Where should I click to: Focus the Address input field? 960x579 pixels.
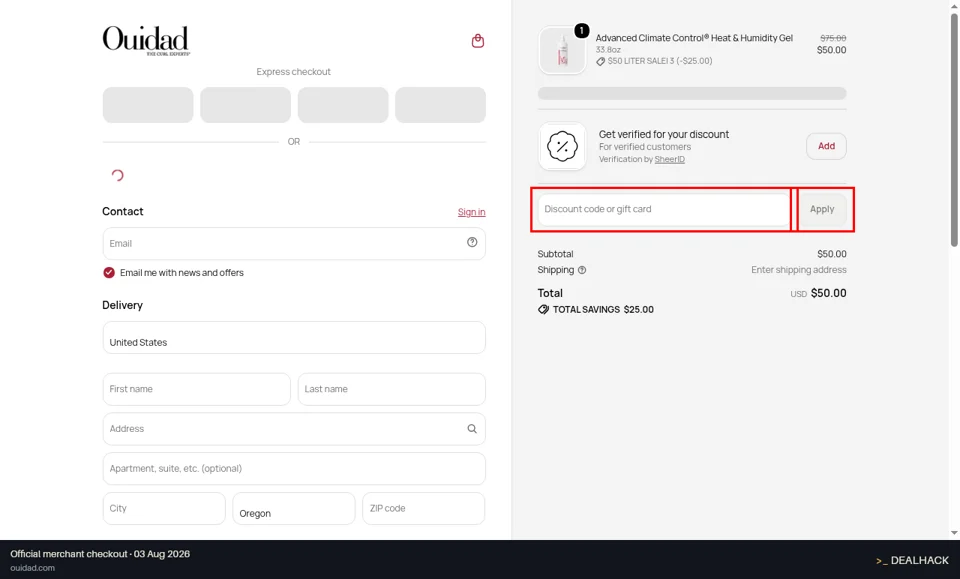tap(294, 429)
